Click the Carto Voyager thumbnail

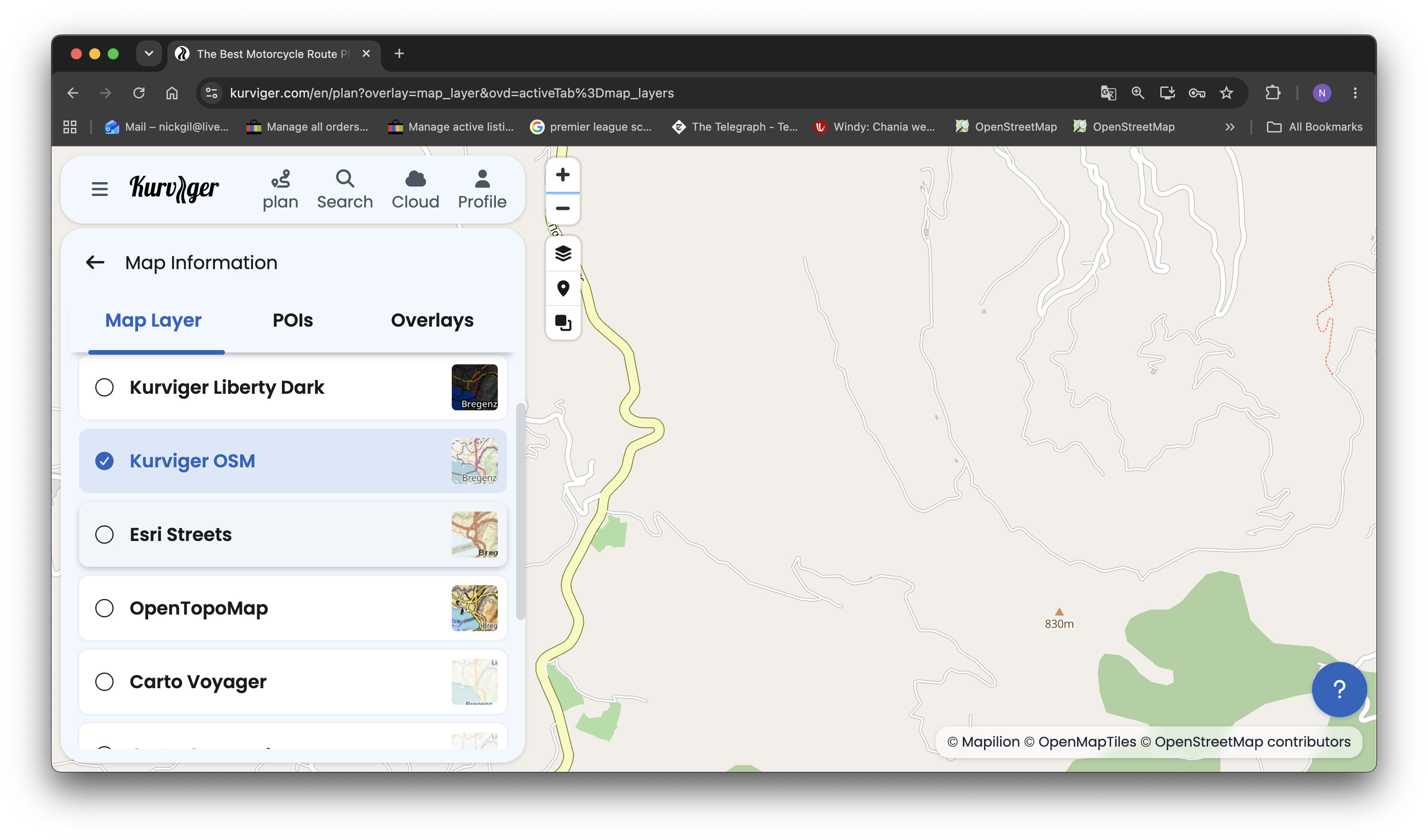pyautogui.click(x=475, y=682)
